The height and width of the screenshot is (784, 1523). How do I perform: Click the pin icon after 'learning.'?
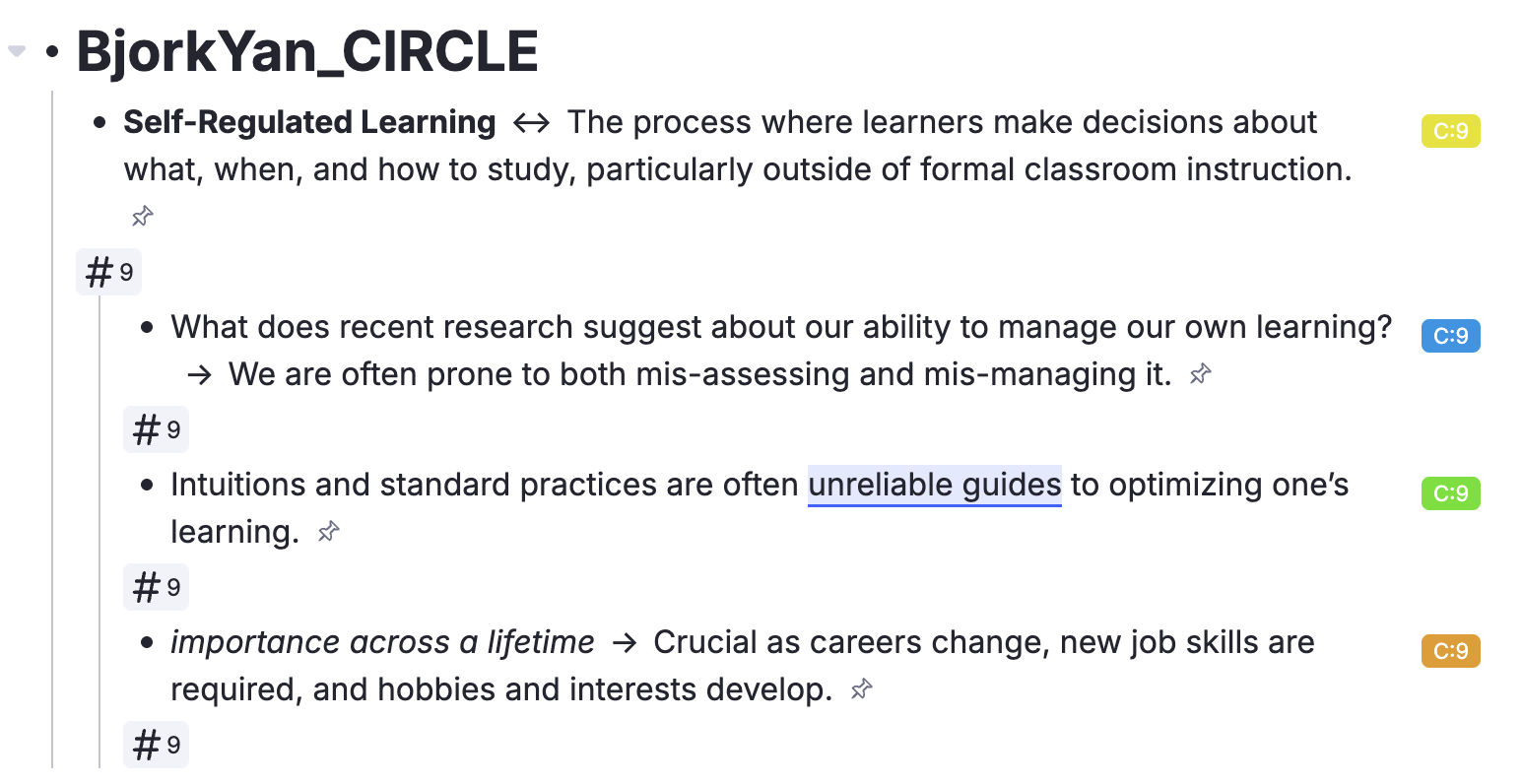(x=328, y=532)
